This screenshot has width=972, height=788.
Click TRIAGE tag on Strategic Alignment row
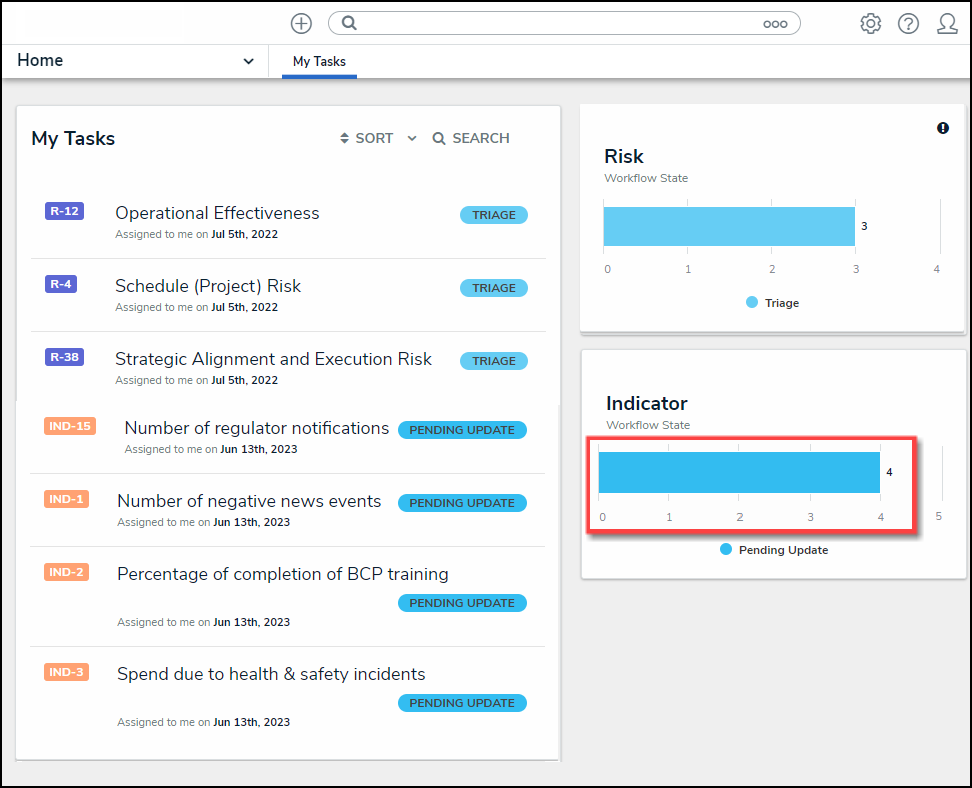pyautogui.click(x=493, y=361)
